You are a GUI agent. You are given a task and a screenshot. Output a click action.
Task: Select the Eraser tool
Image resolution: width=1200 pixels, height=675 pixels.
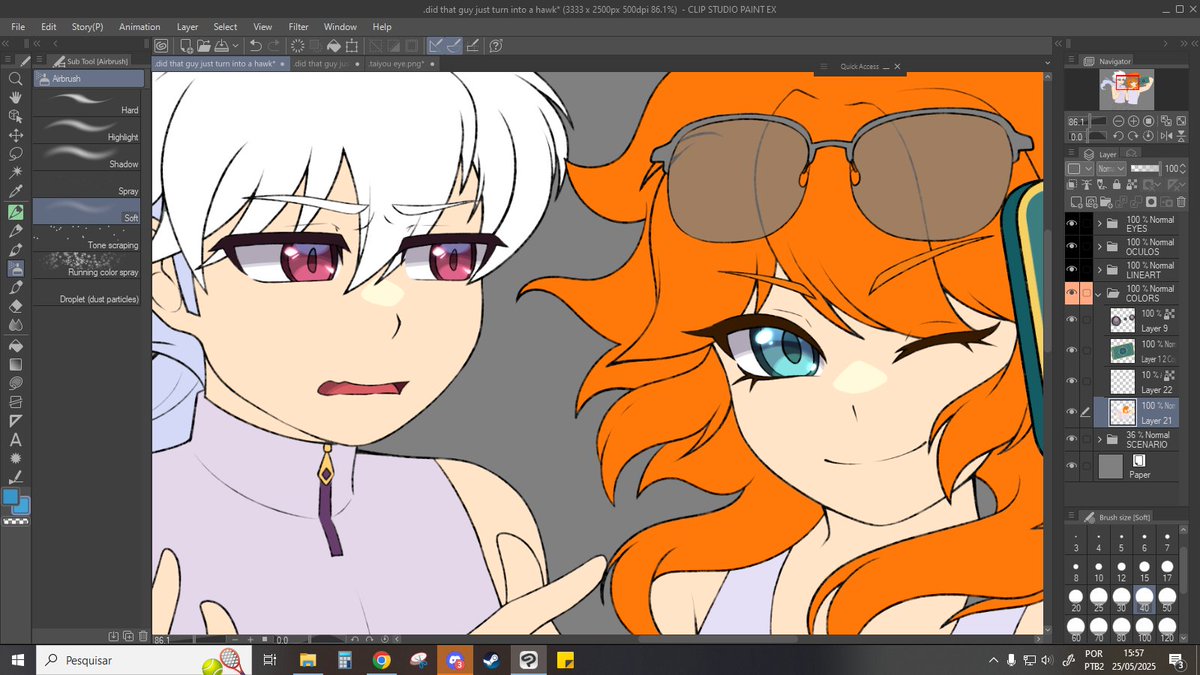tap(15, 306)
